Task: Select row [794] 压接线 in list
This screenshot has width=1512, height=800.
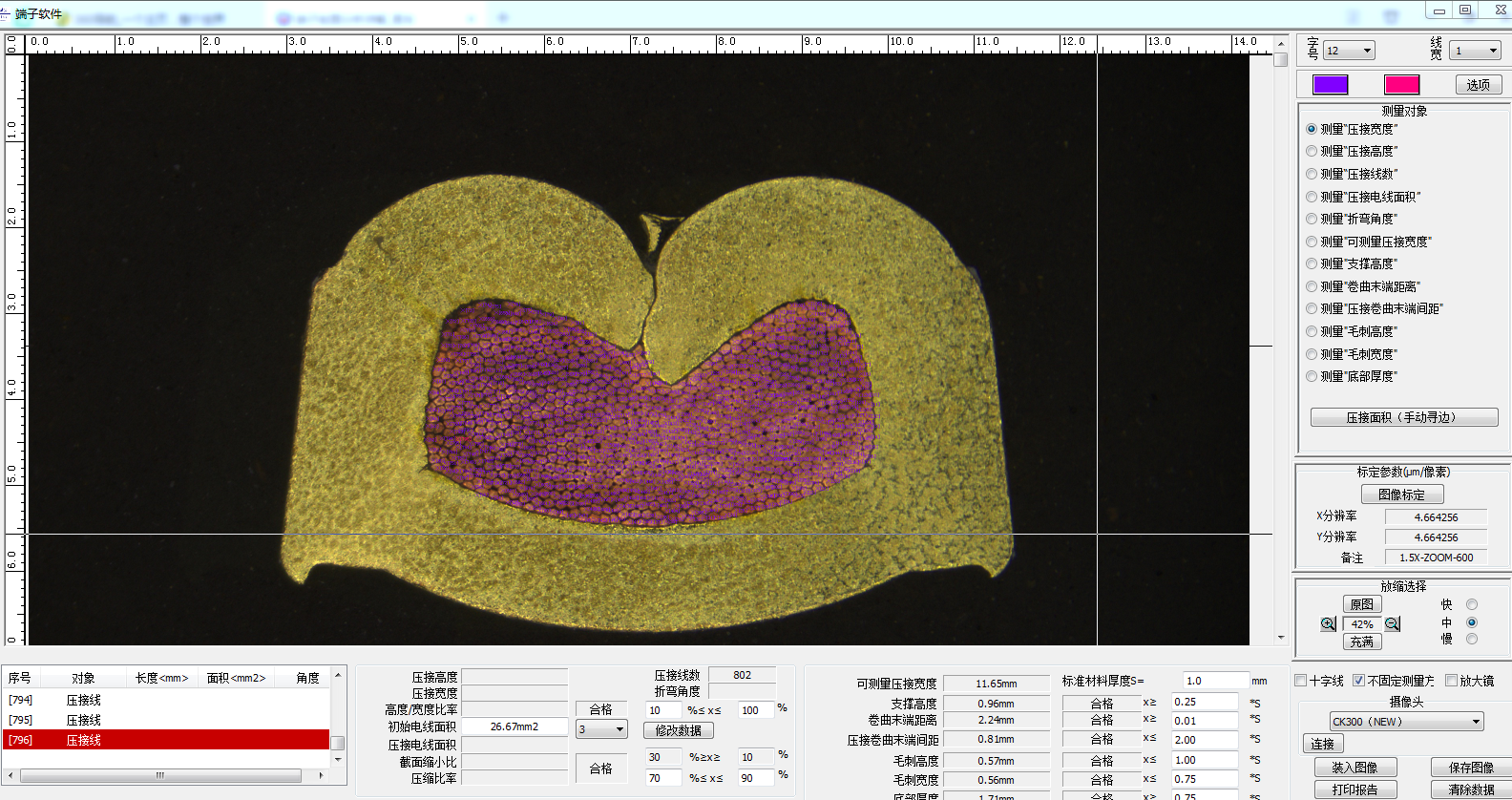Action: click(x=84, y=700)
